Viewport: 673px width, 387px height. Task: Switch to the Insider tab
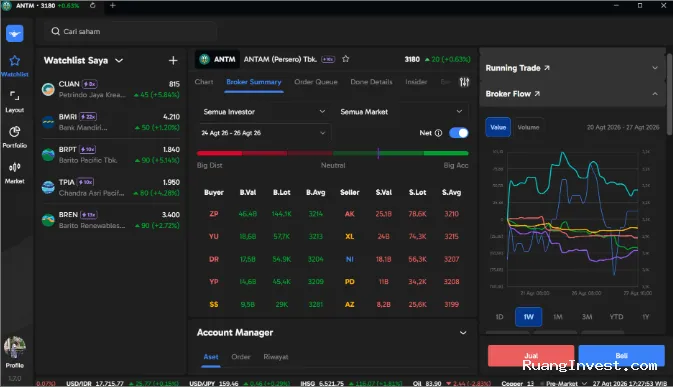click(416, 82)
